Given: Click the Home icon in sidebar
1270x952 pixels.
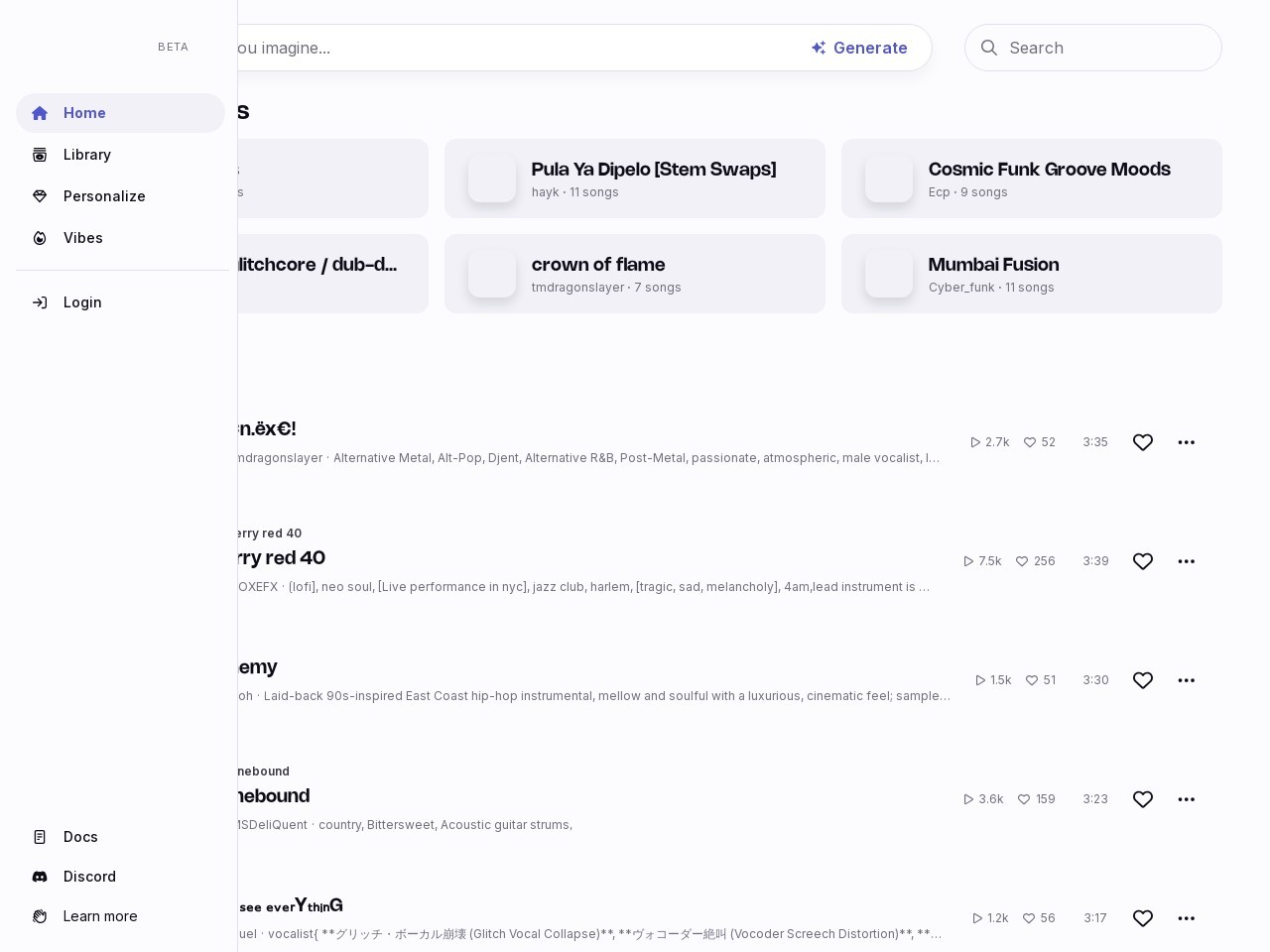Looking at the screenshot, I should [x=40, y=113].
